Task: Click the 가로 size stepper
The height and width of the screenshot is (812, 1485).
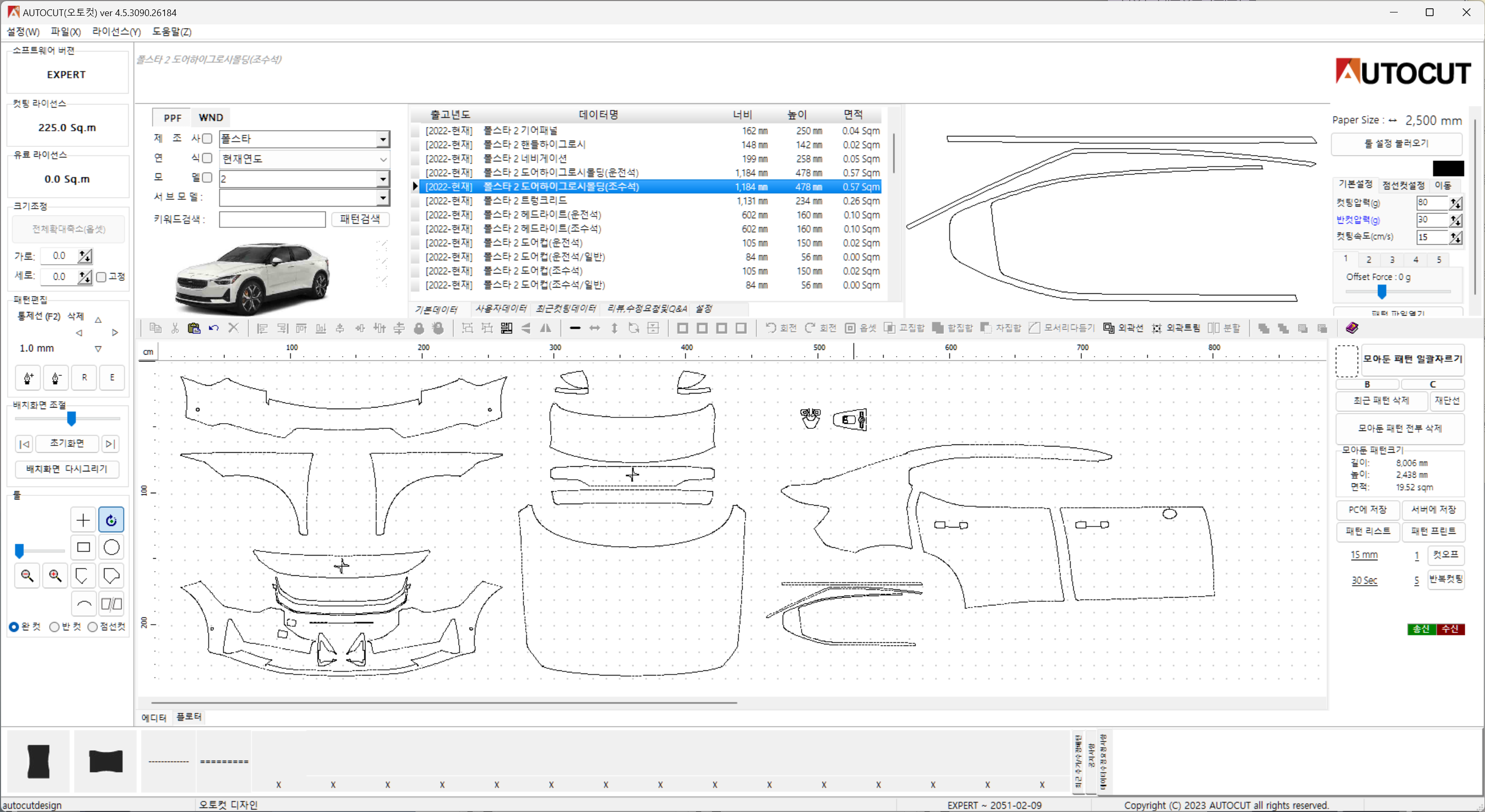Action: (x=85, y=256)
